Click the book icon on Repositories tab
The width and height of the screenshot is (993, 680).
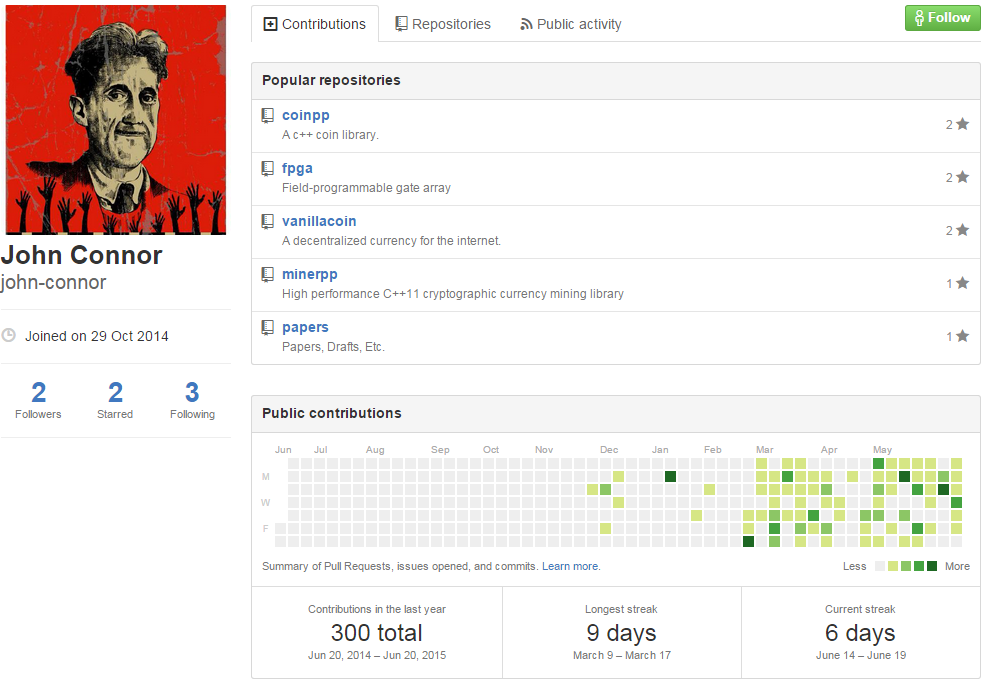pyautogui.click(x=401, y=23)
